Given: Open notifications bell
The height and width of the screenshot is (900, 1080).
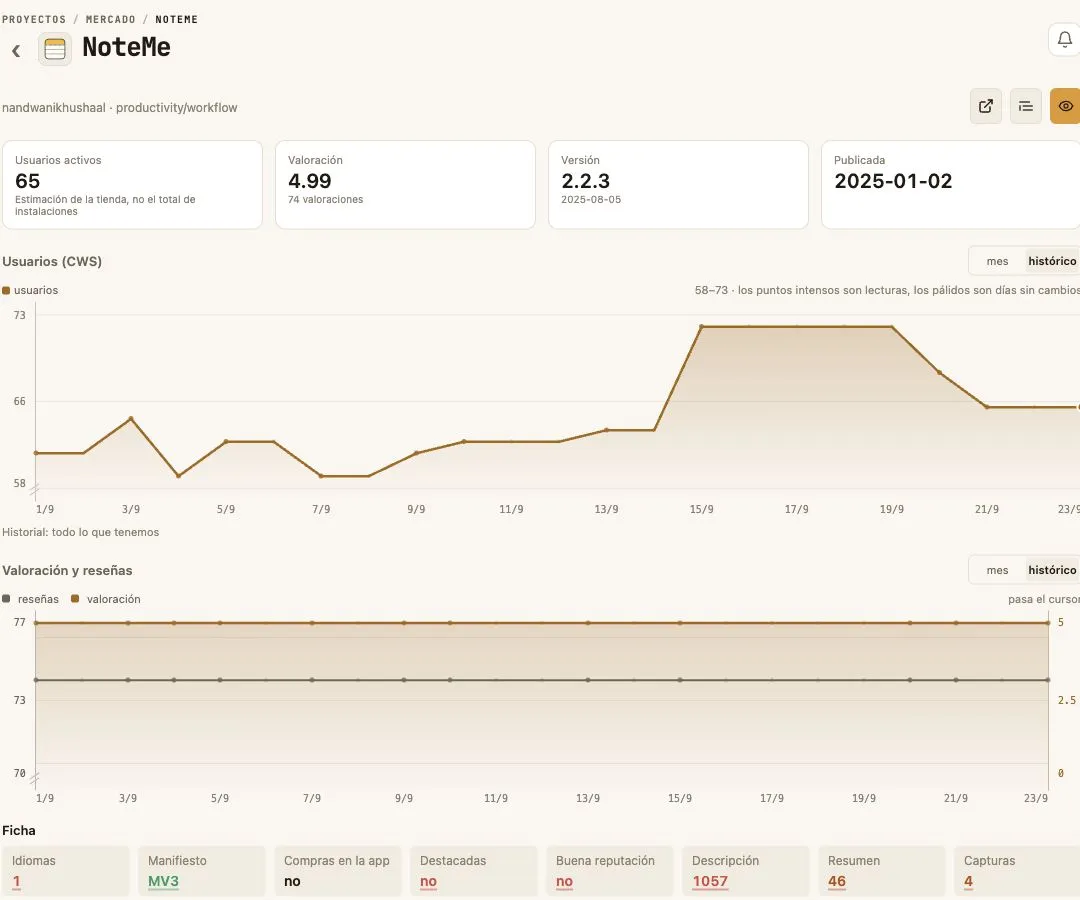Looking at the screenshot, I should pos(1064,39).
